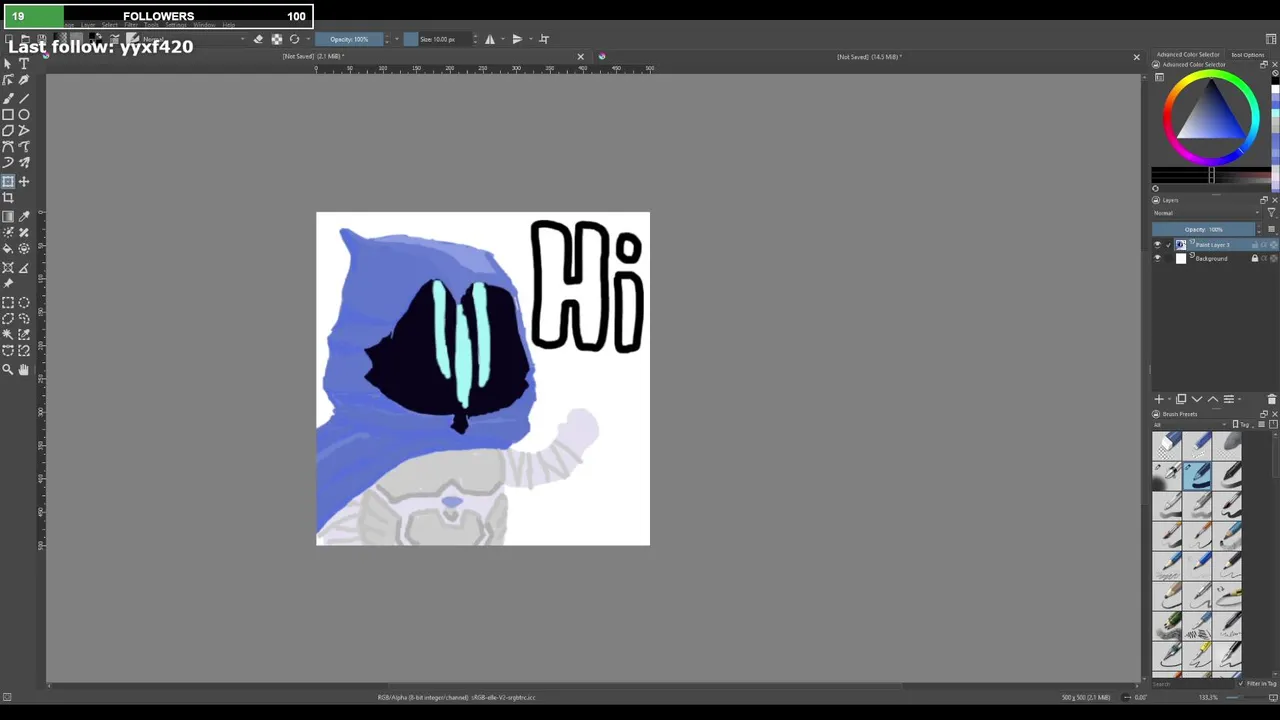Adjust the toolbar brush Opacity slider
Viewport: 1280px width, 720px height.
pyautogui.click(x=351, y=39)
